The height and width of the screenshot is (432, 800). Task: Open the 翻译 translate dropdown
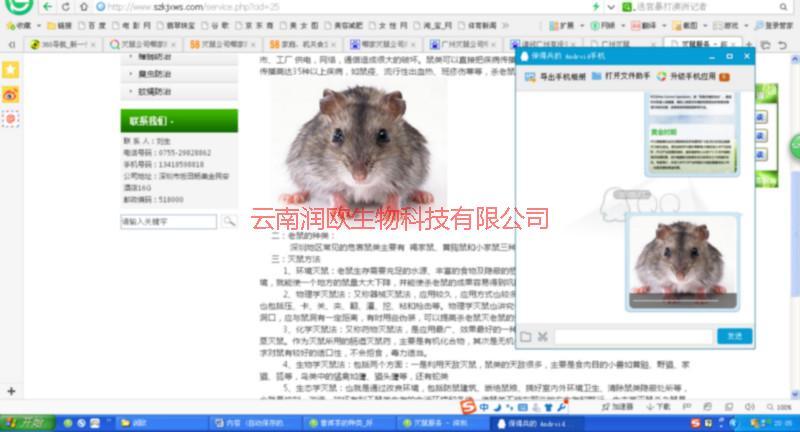(648, 25)
